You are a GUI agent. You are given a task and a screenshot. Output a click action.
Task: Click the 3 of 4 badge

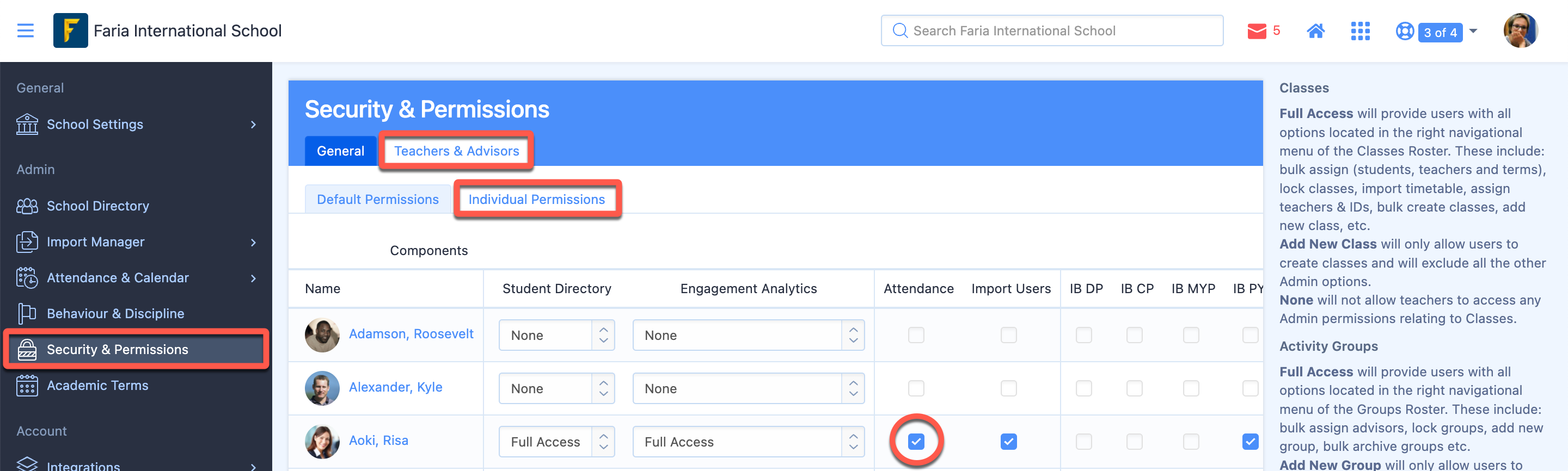coord(1440,32)
